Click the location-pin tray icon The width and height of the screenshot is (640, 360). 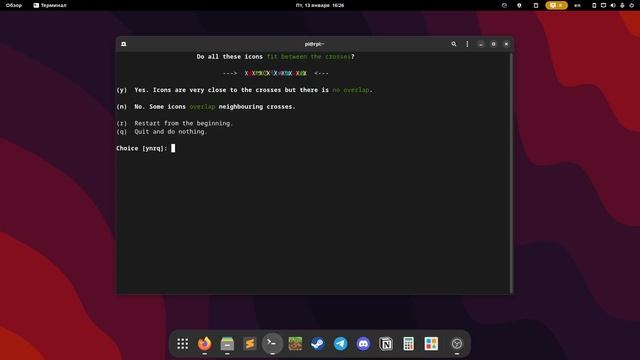(519, 5)
